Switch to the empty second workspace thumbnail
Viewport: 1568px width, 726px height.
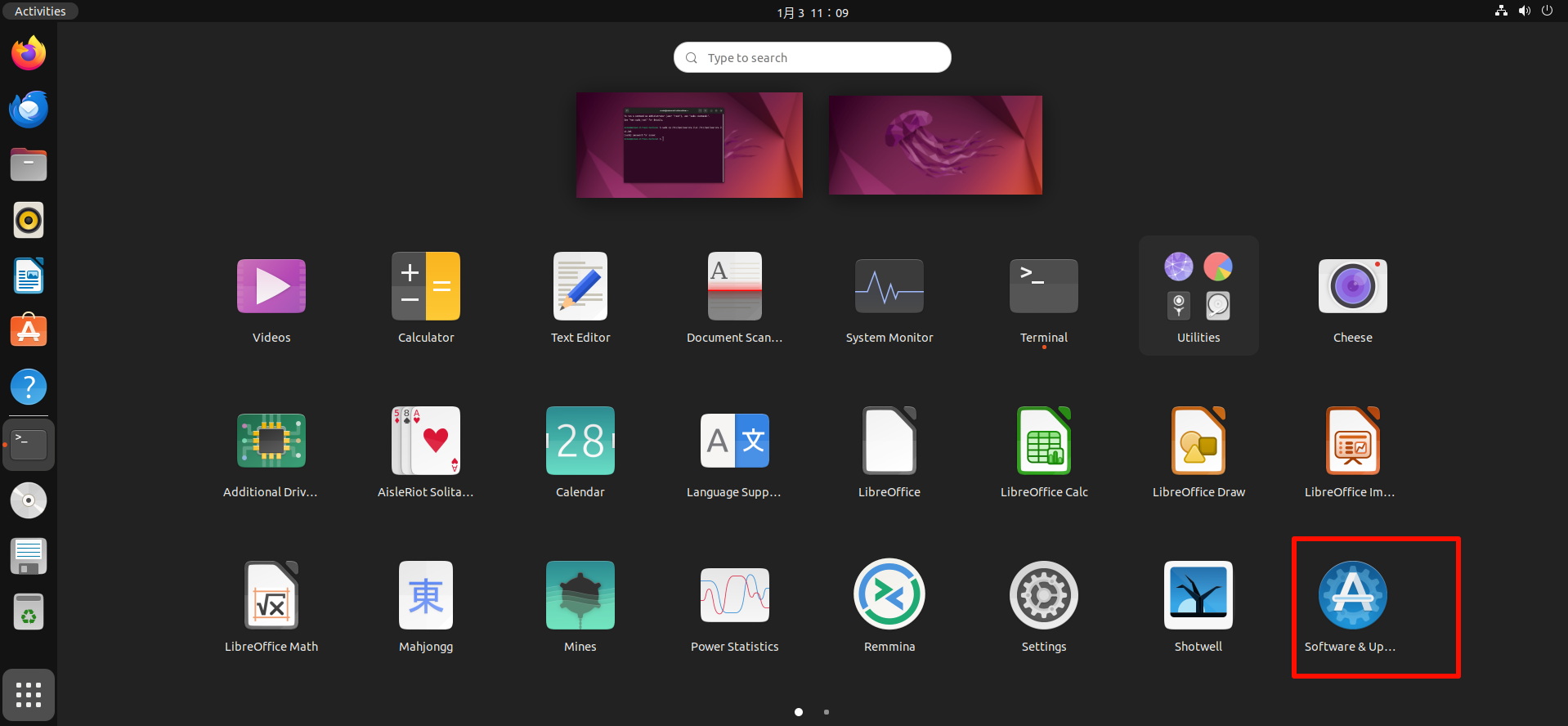[935, 145]
